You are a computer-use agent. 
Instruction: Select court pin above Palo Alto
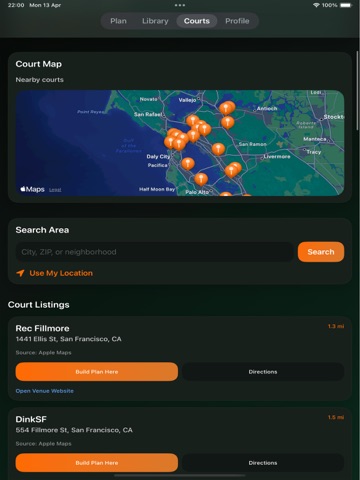201,179
